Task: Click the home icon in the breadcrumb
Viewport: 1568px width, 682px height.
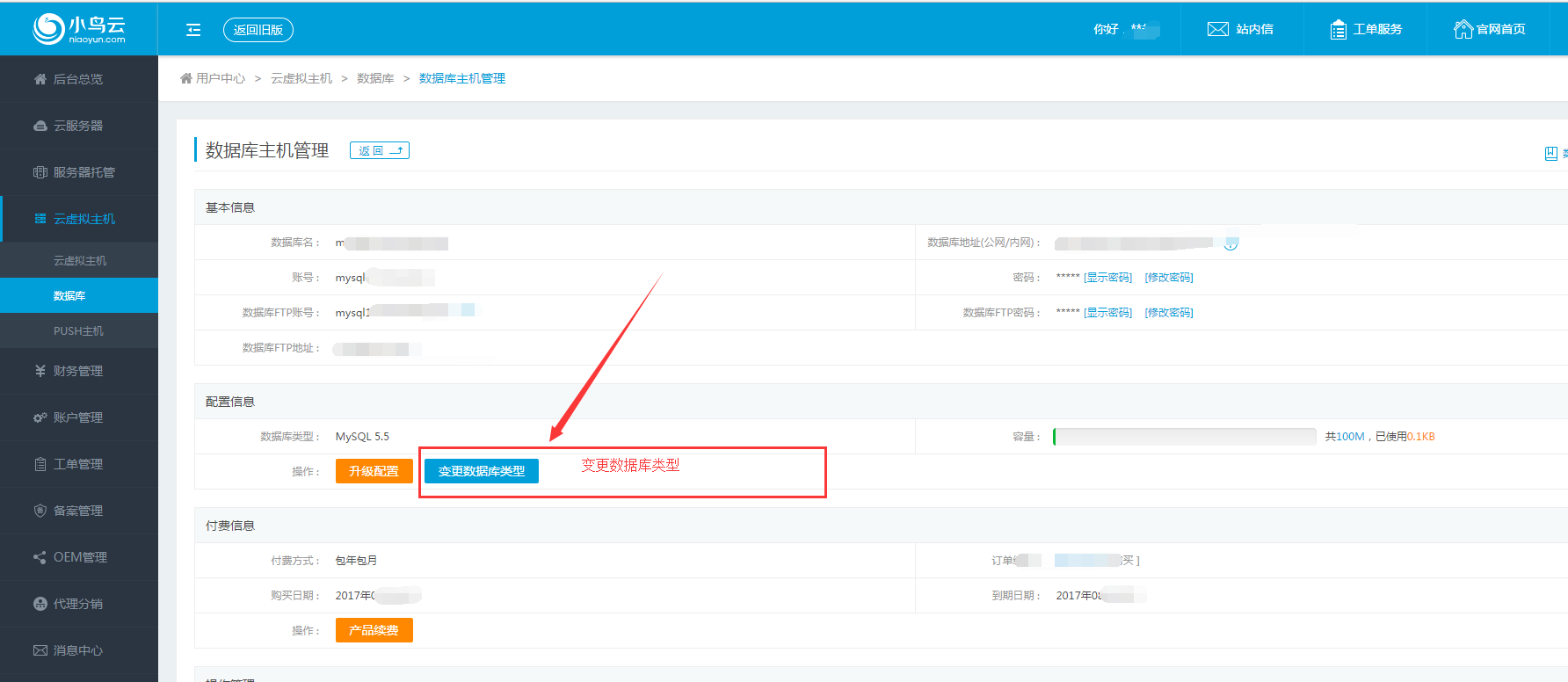Action: tap(186, 78)
